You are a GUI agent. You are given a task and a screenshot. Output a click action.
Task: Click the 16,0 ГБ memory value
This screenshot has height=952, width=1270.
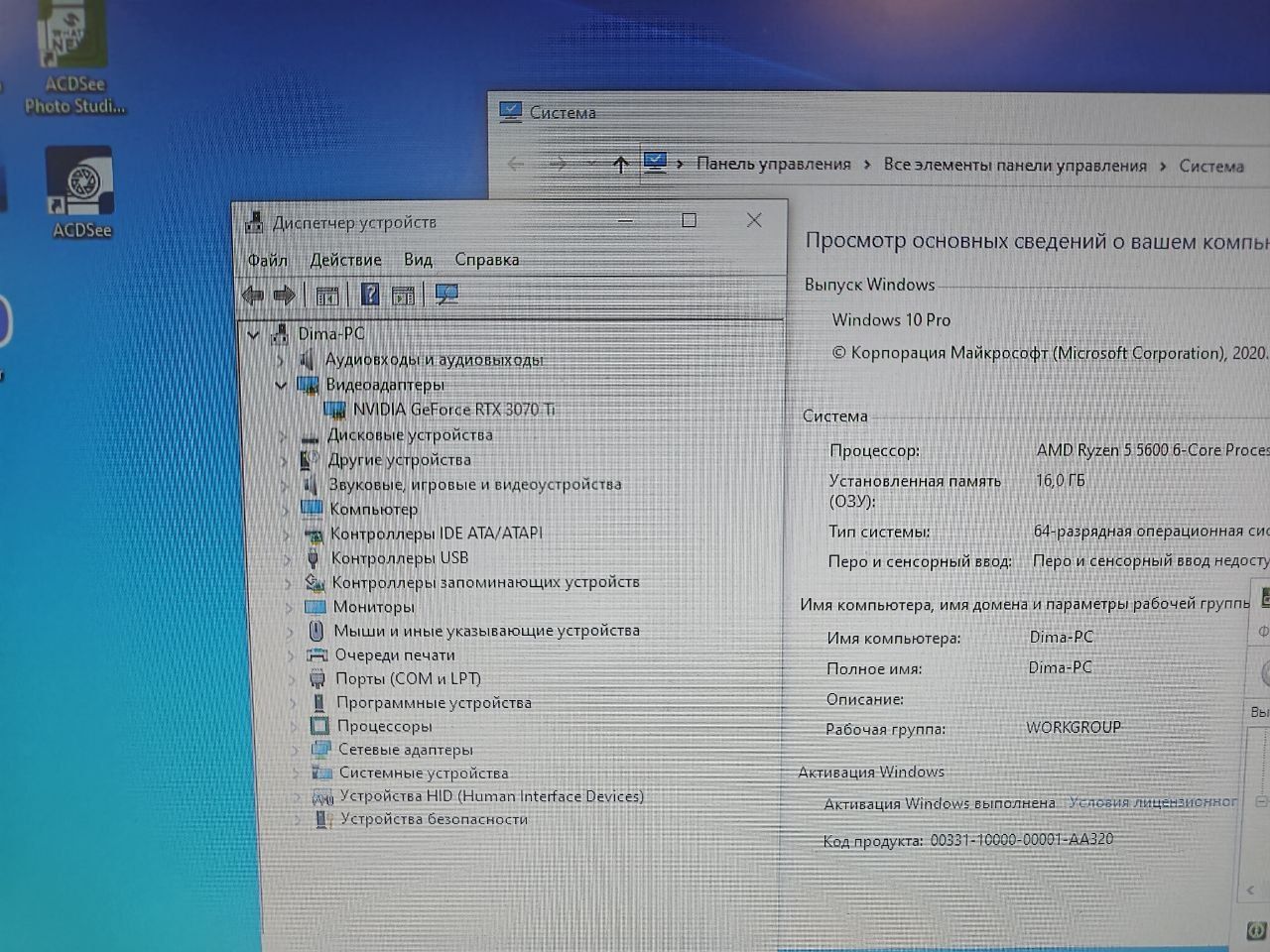(x=1060, y=480)
